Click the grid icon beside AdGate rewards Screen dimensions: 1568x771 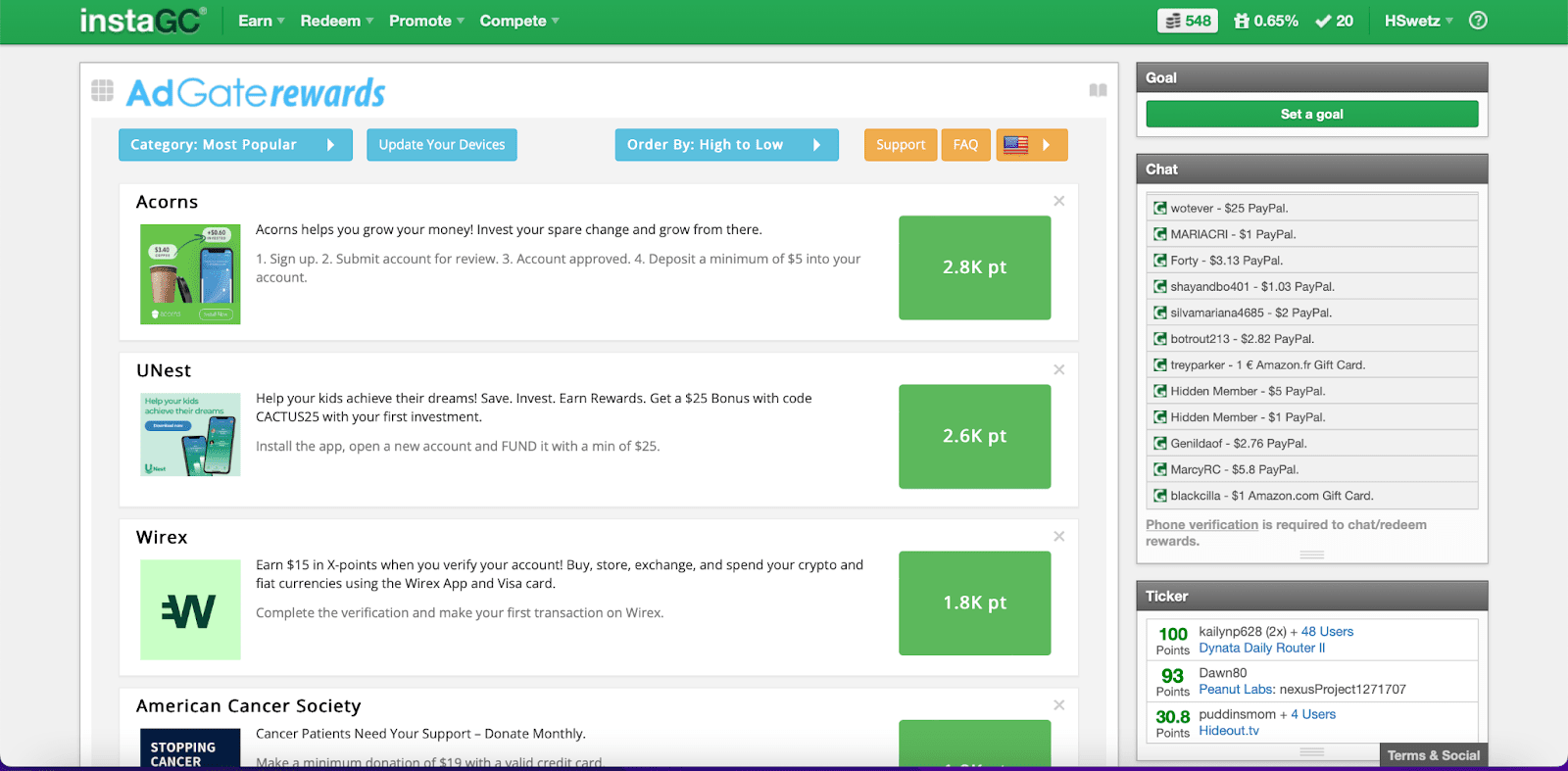point(102,90)
